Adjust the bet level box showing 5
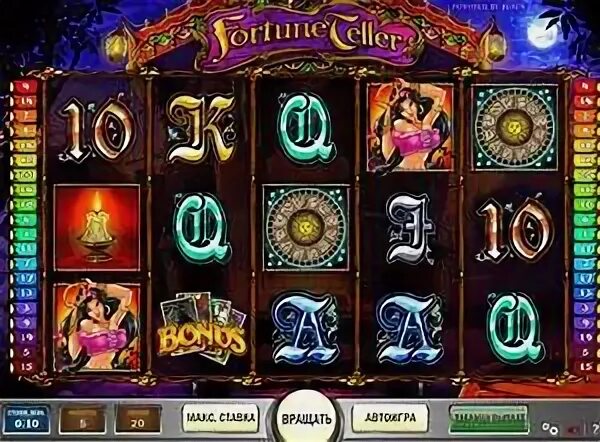600x442 pixels. 83,419
